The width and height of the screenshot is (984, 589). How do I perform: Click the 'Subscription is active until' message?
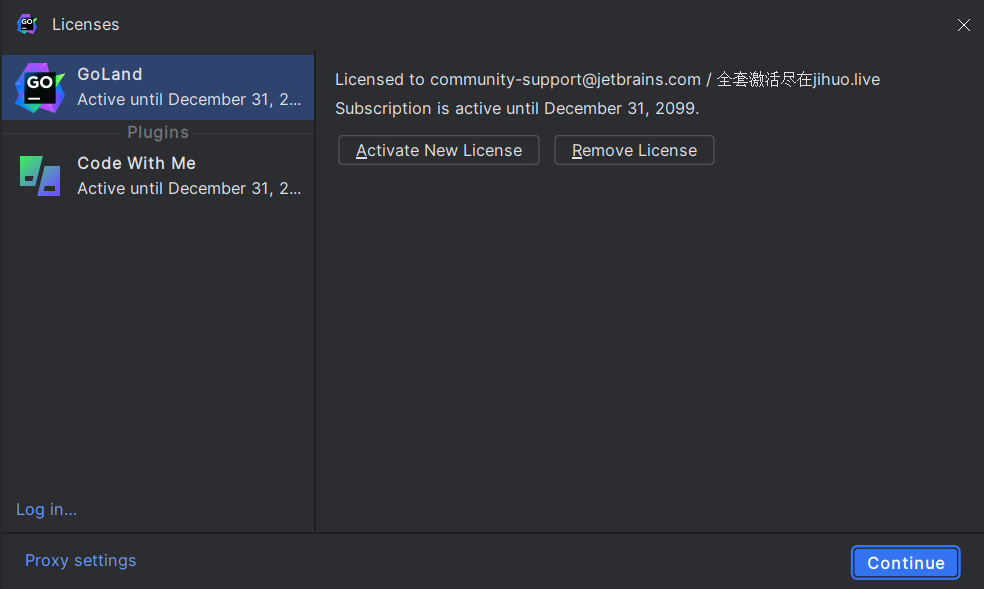point(516,108)
